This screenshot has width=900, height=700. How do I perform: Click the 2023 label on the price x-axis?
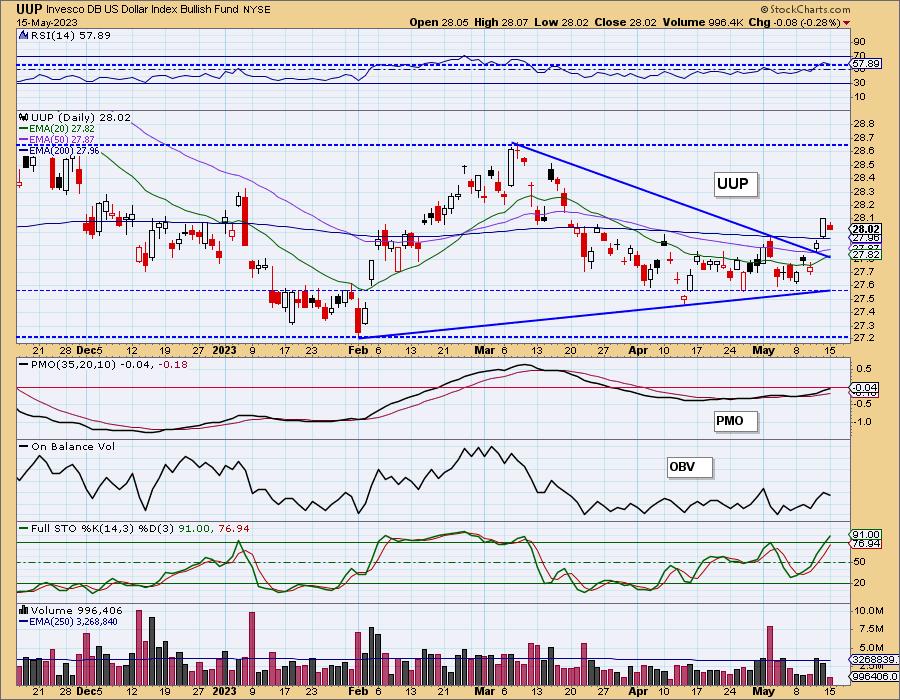click(224, 350)
